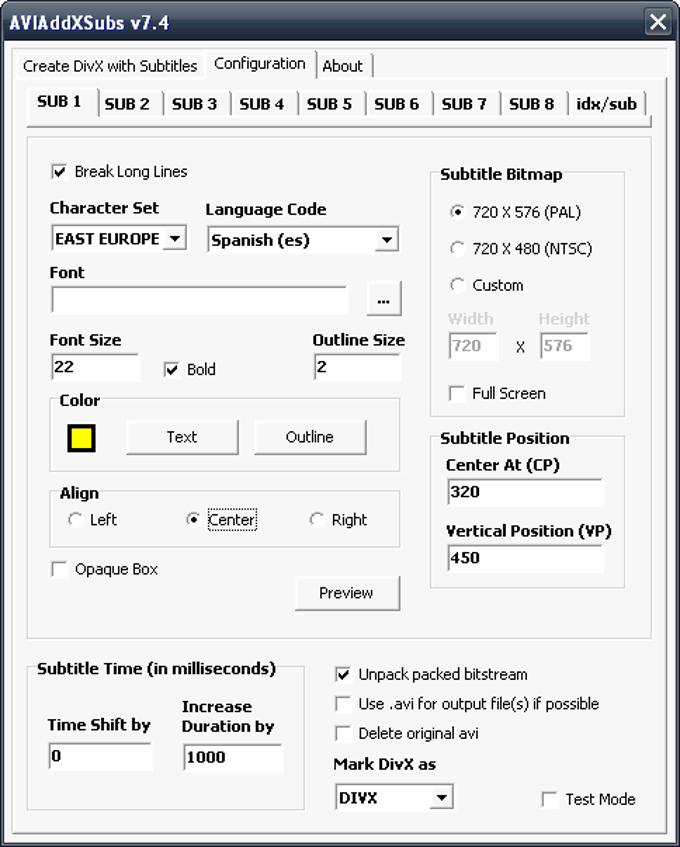
Task: Click the Preview button
Action: (347, 593)
